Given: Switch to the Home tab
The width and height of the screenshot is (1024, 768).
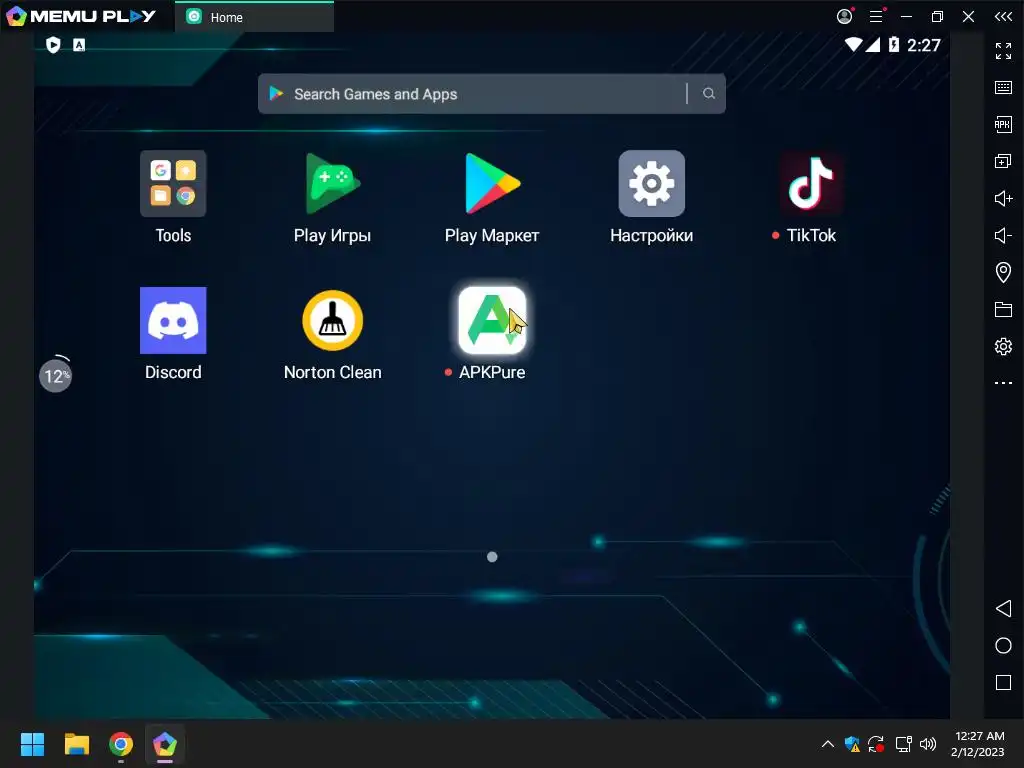Looking at the screenshot, I should pyautogui.click(x=254, y=17).
